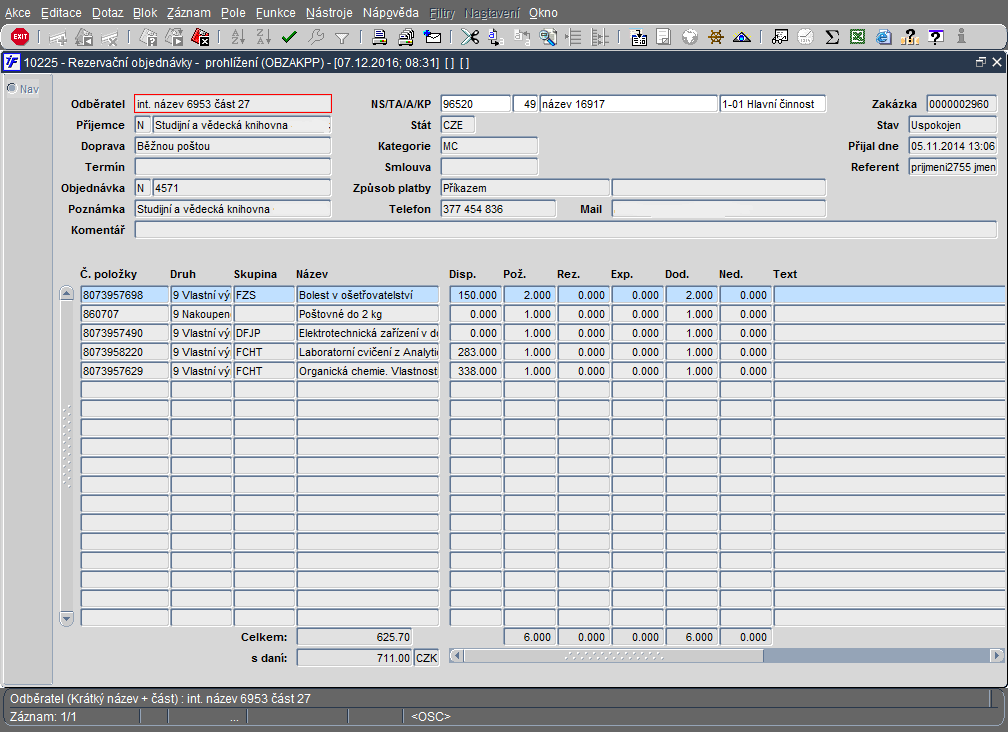Open the Záznam menu

point(188,13)
